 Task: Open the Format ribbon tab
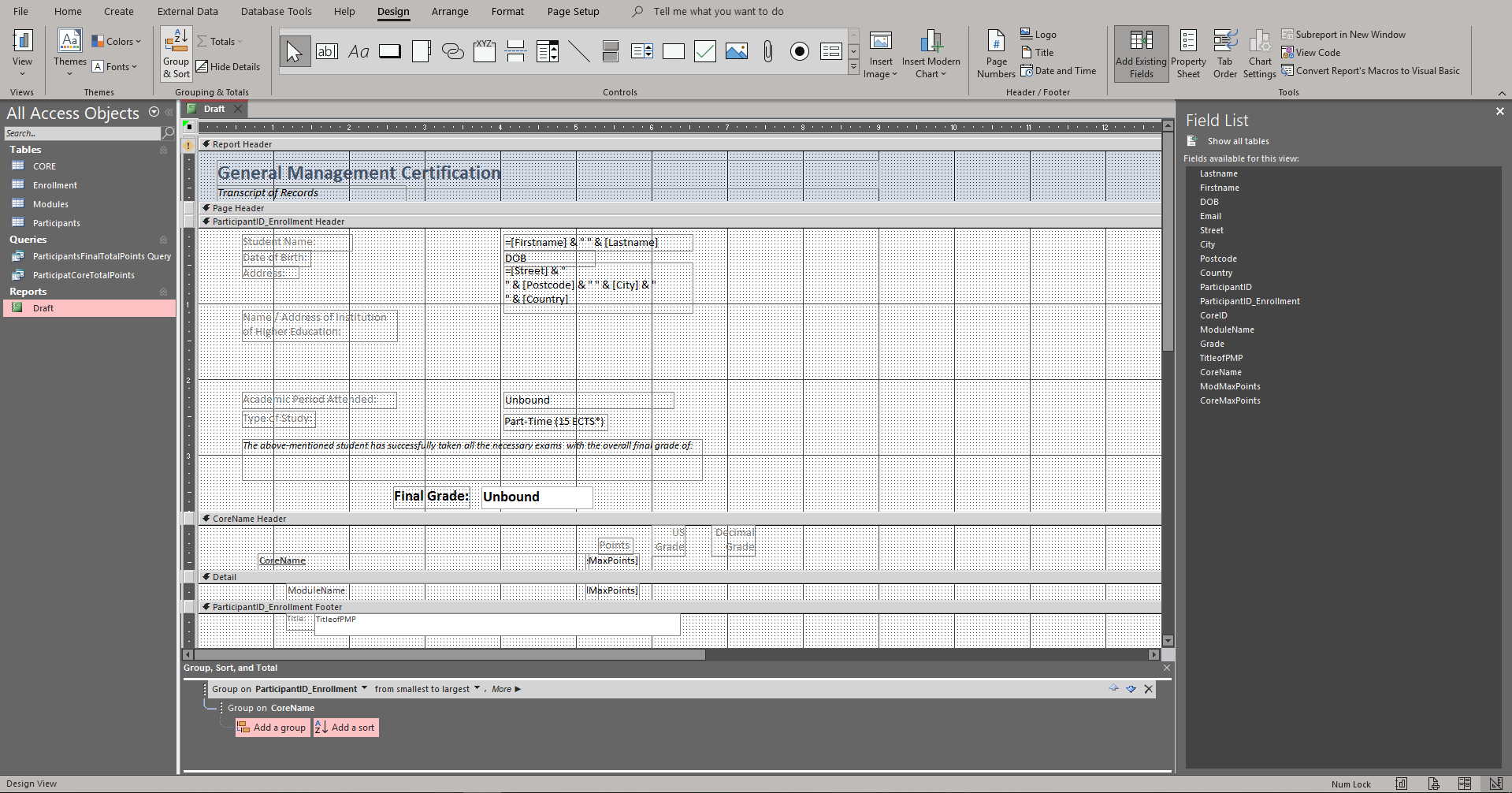[507, 11]
